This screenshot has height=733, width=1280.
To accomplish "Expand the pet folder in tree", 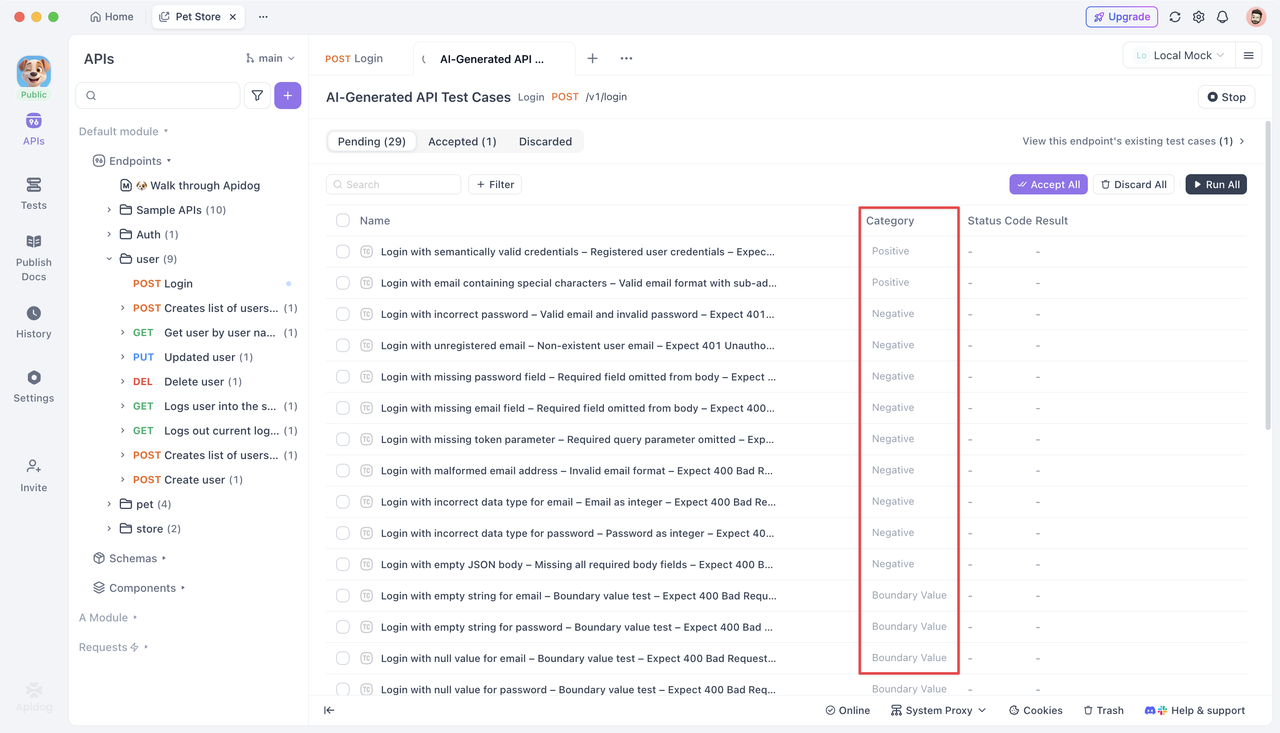I will [109, 504].
